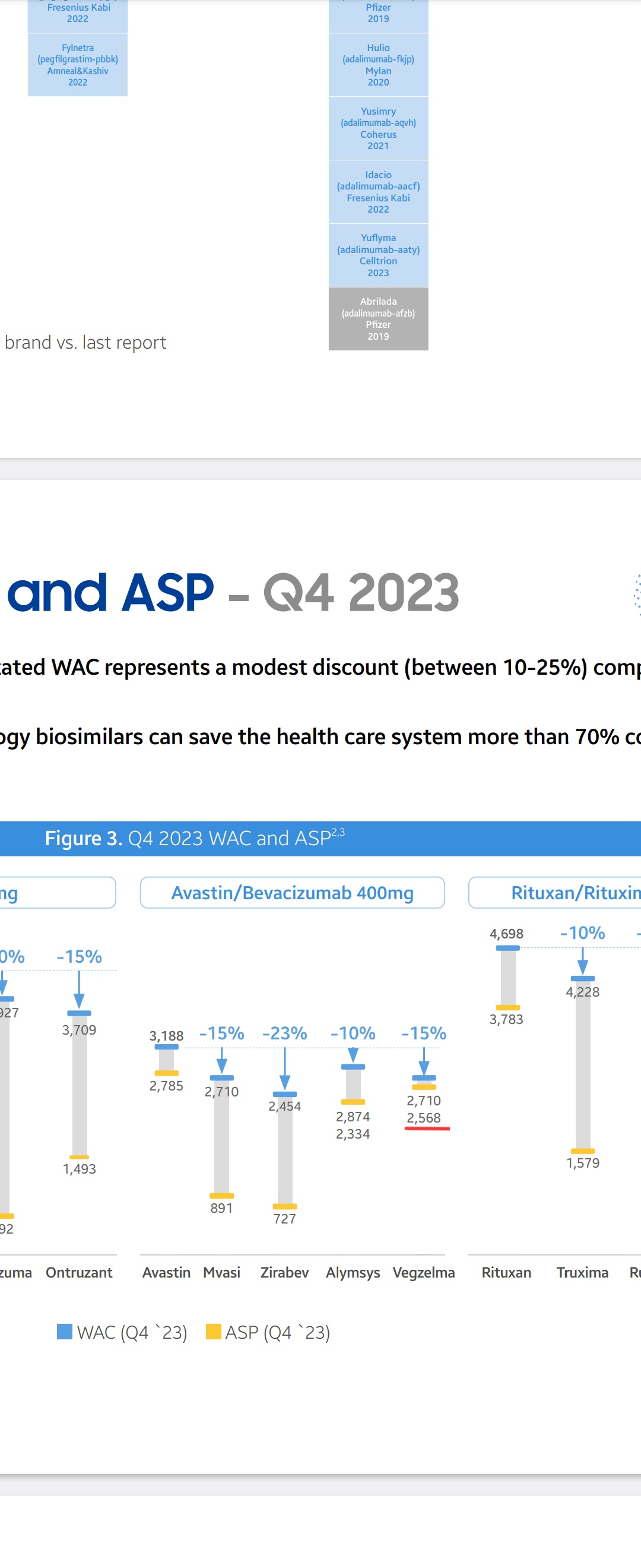Select the Avastin/Bevacizumab 400mg header box
The height and width of the screenshot is (1568, 641).
[x=293, y=892]
